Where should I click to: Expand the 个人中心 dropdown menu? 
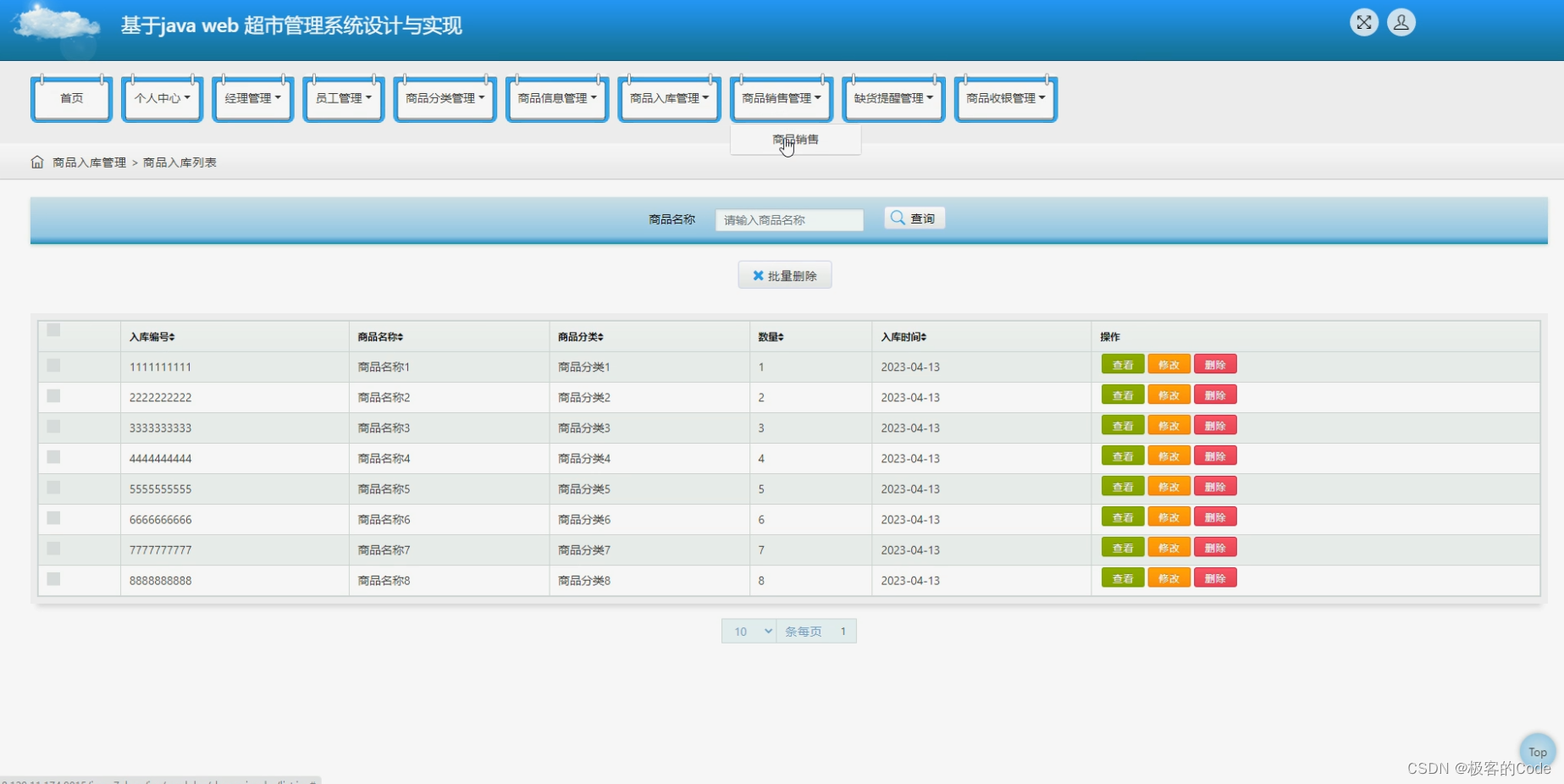pos(162,99)
